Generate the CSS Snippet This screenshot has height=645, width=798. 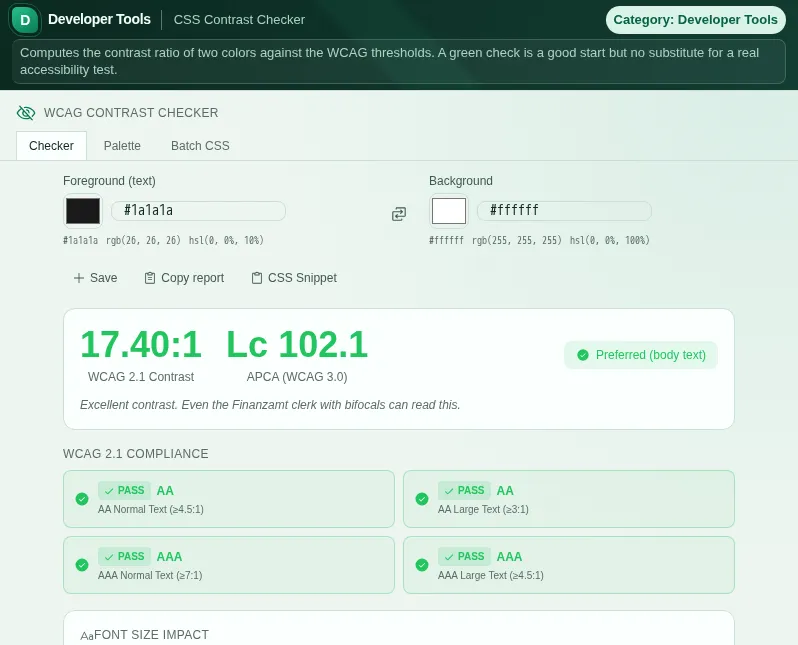pos(294,278)
